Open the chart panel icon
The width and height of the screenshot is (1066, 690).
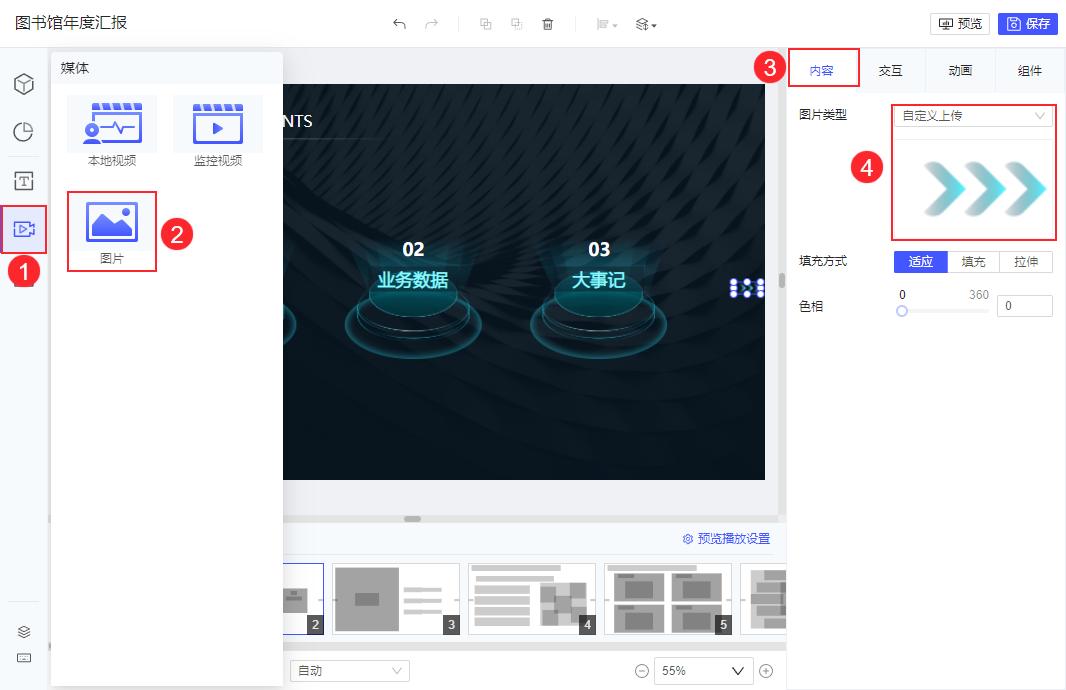(x=23, y=133)
